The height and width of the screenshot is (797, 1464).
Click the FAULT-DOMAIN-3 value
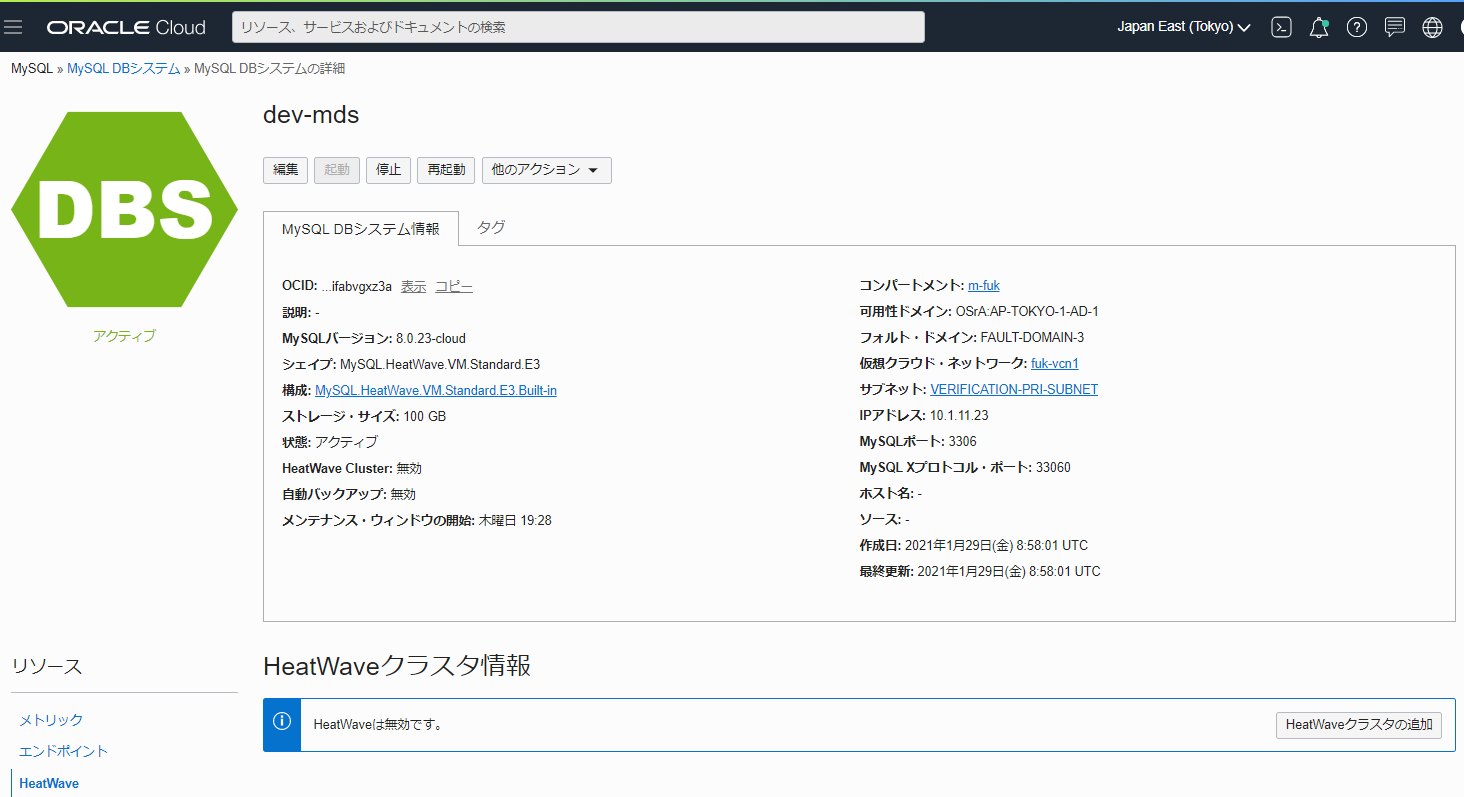tap(1032, 338)
